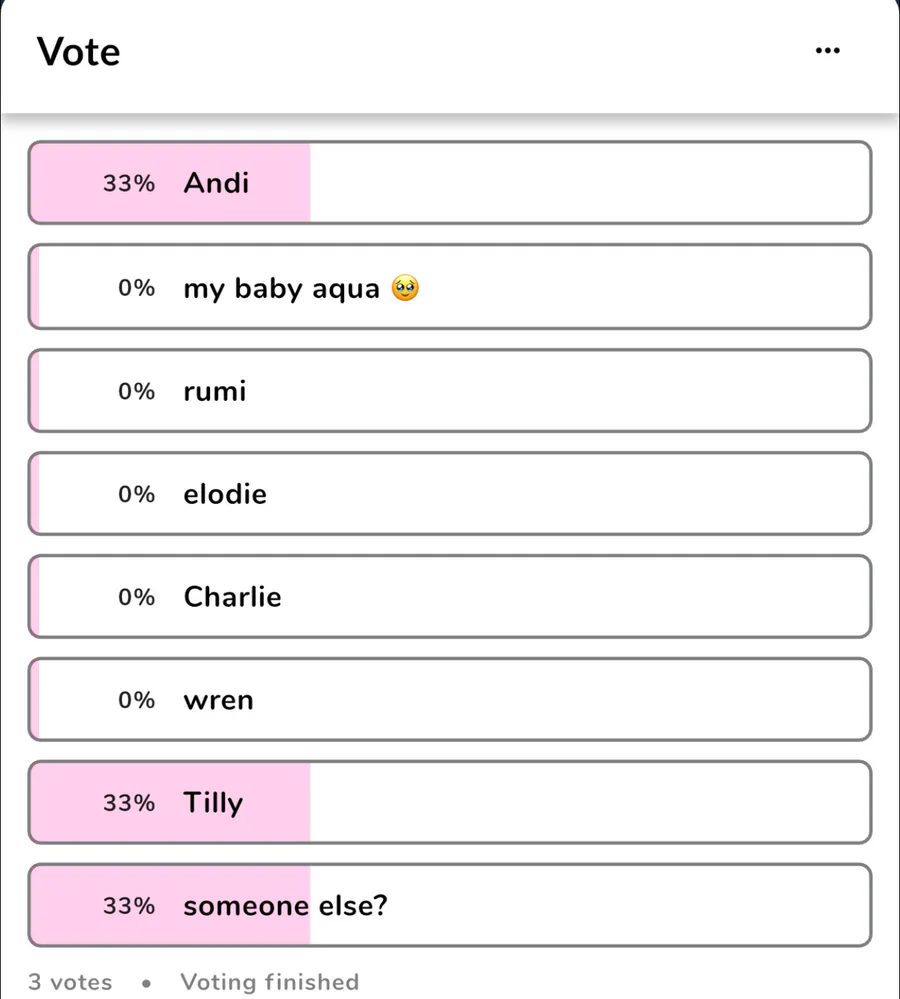Click the 33% label beside Tilly

pos(129,803)
